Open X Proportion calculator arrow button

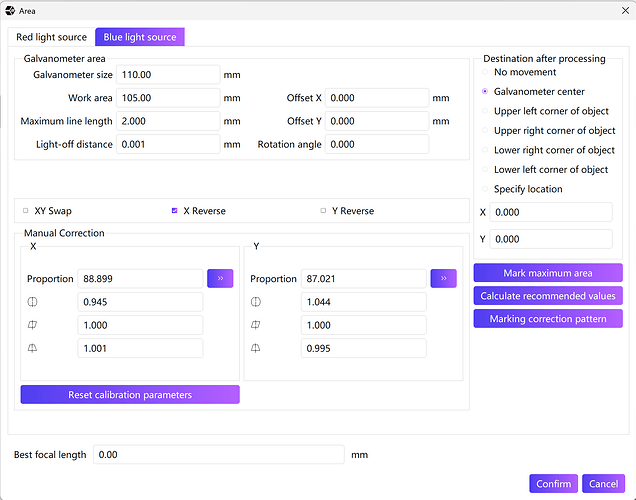220,278
